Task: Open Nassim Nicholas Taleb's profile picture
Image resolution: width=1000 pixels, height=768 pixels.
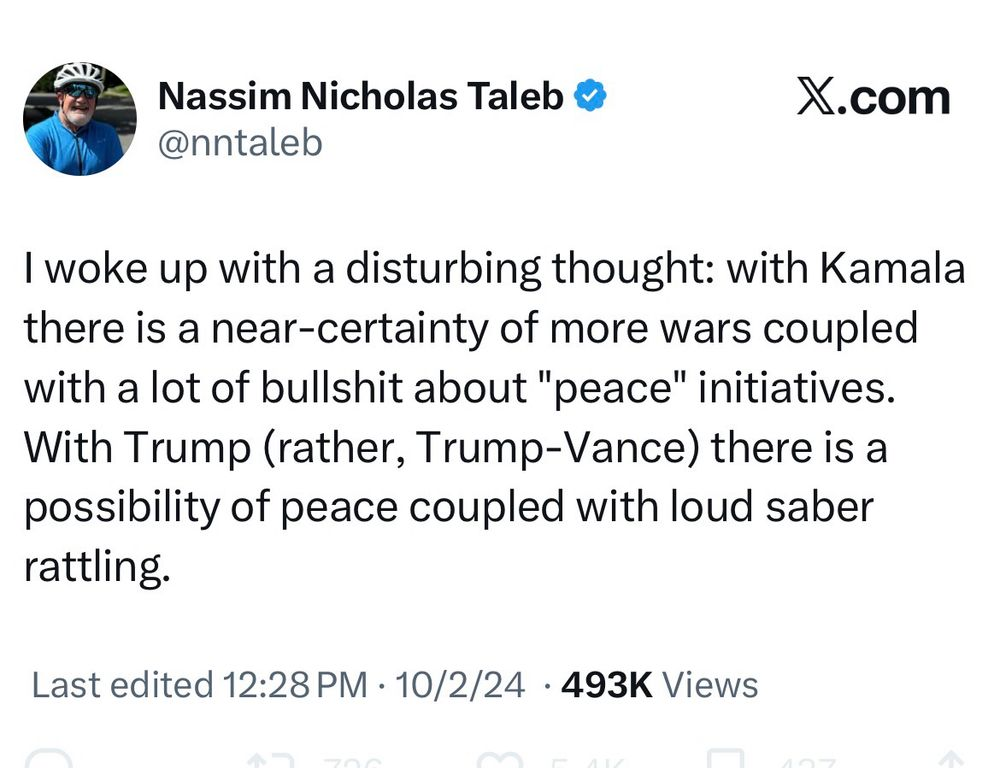Action: point(79,119)
